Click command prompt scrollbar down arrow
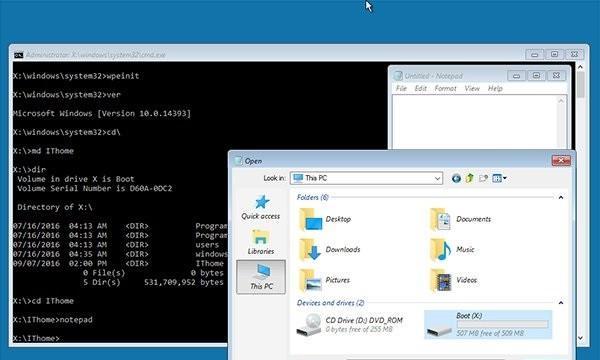Image resolution: width=600 pixels, height=360 pixels. 580,338
